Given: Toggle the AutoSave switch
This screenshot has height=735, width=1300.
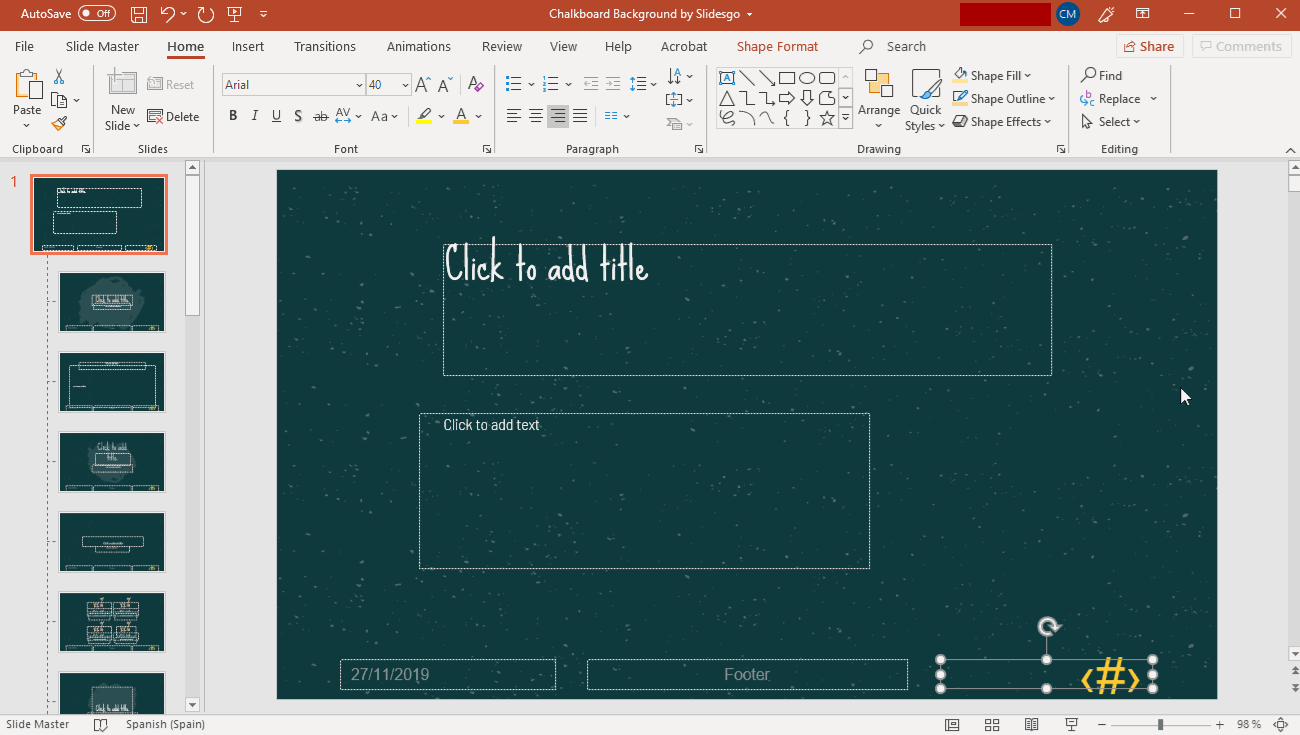Looking at the screenshot, I should pos(97,14).
